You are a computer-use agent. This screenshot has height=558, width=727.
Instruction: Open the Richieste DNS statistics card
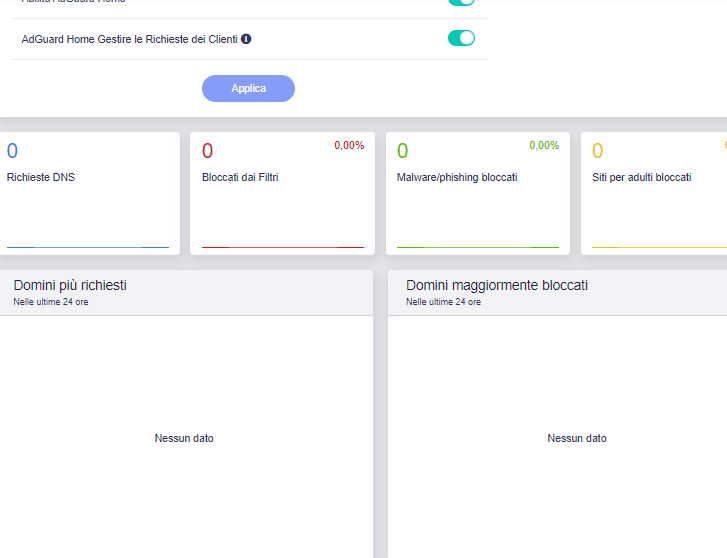pyautogui.click(x=88, y=194)
